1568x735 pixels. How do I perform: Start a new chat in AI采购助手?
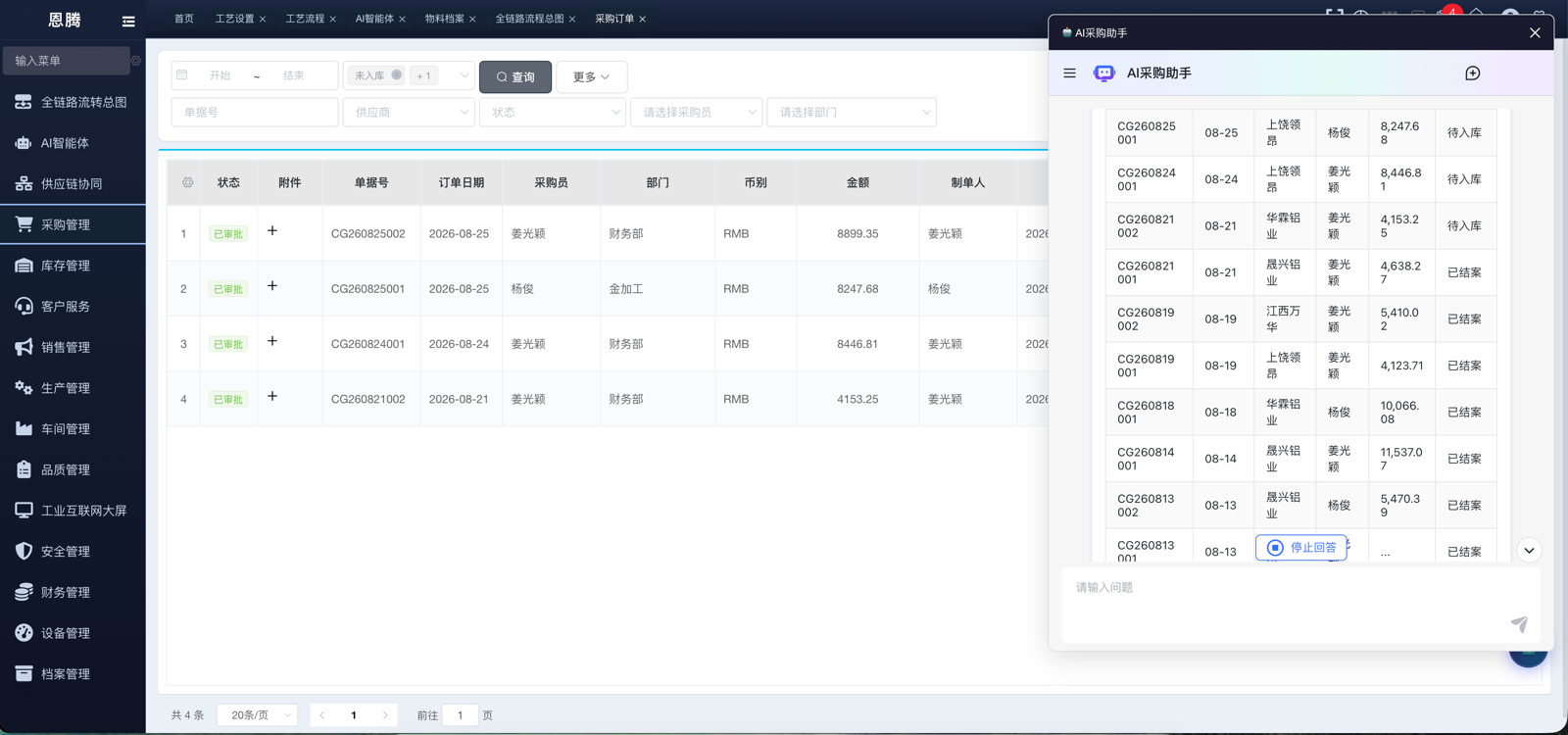tap(1472, 73)
